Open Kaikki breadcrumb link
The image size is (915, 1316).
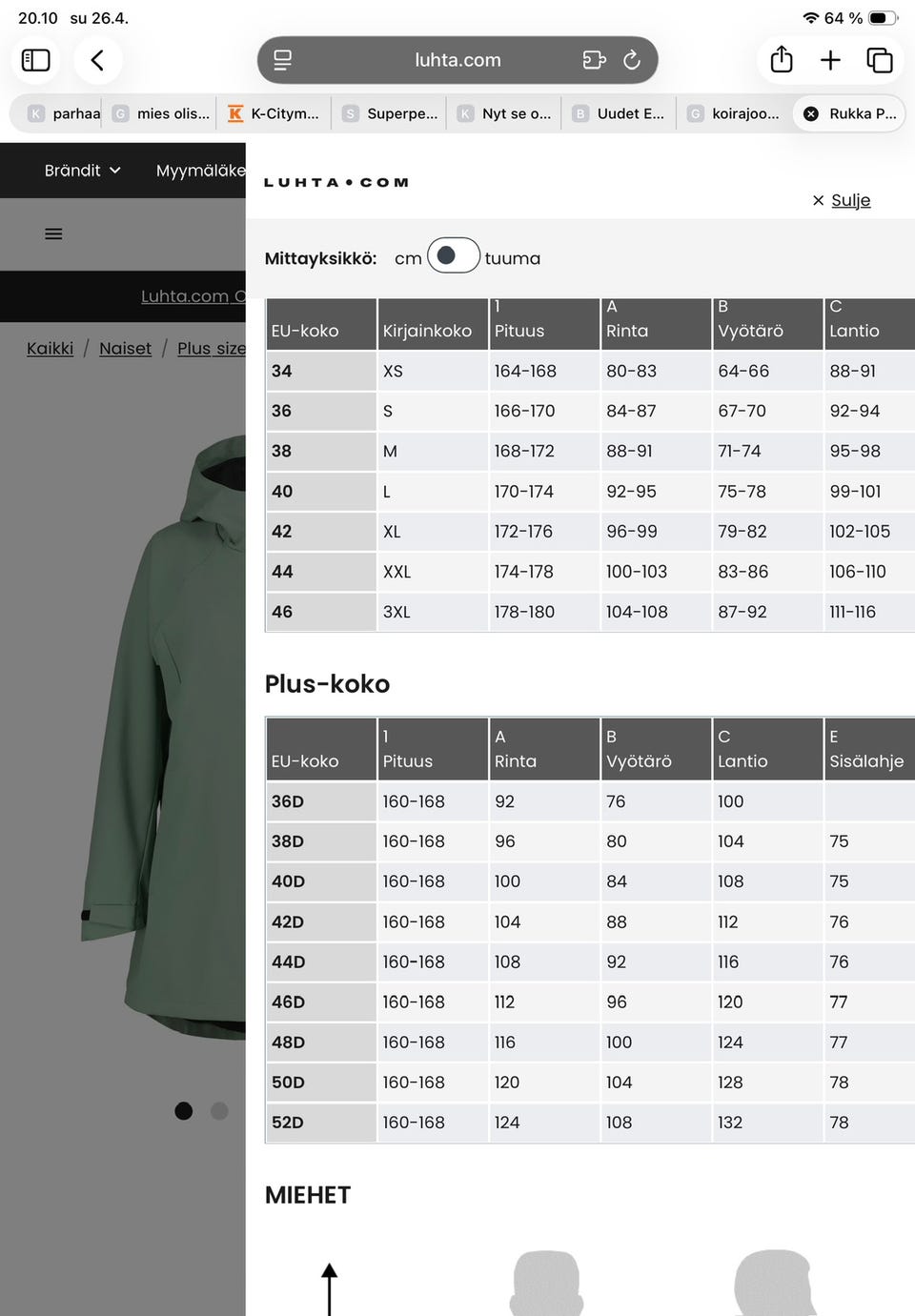point(50,349)
